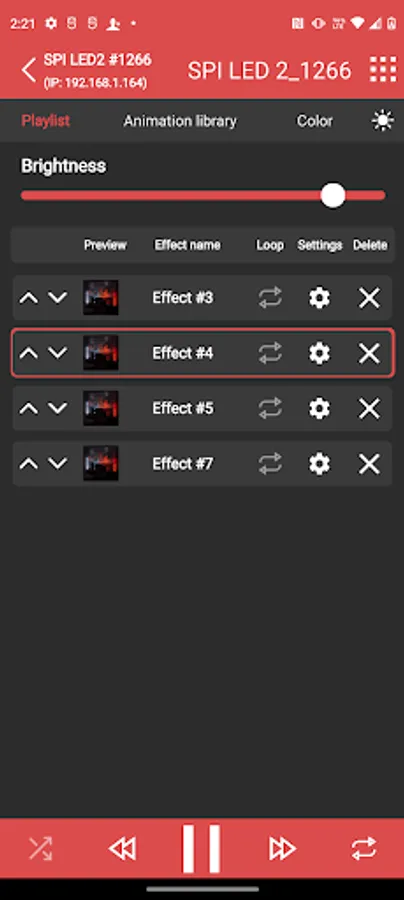Go back using the header arrow
Image resolution: width=404 pixels, height=900 pixels.
(x=29, y=69)
